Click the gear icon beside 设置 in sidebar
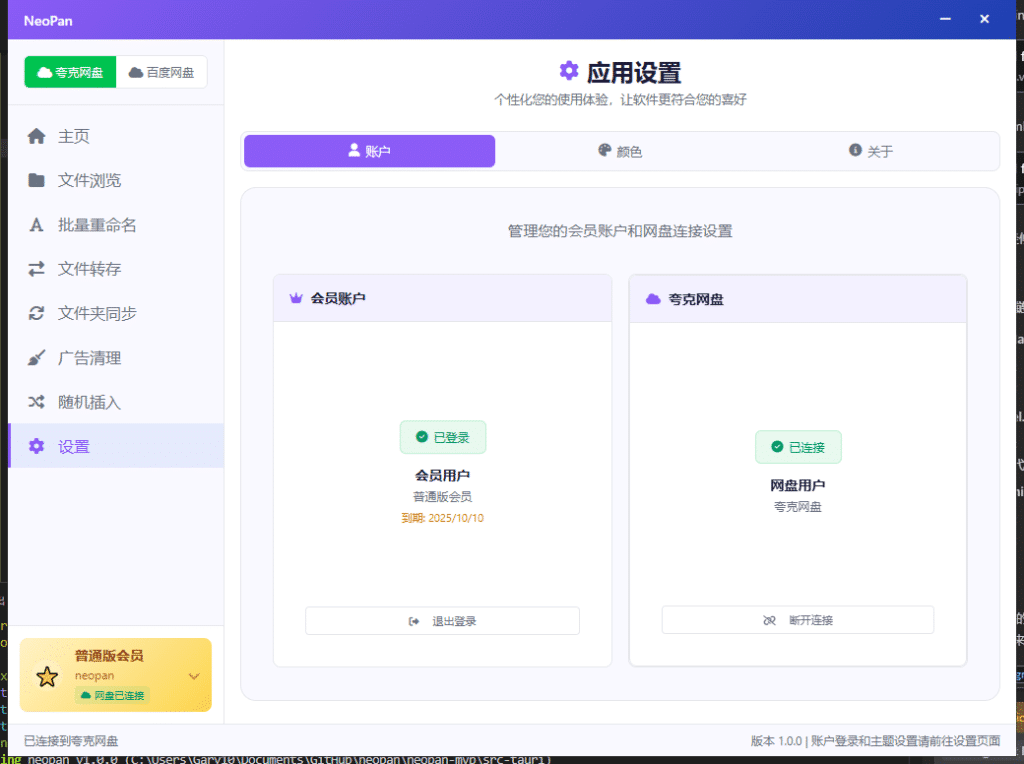The height and width of the screenshot is (764, 1024). (37, 446)
